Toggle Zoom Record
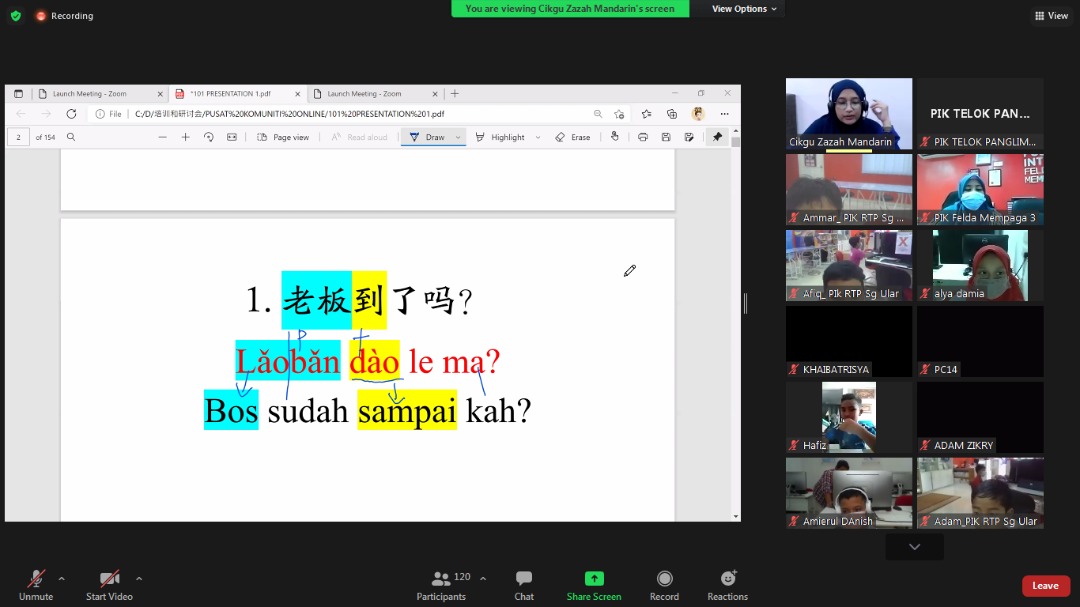 click(x=664, y=586)
